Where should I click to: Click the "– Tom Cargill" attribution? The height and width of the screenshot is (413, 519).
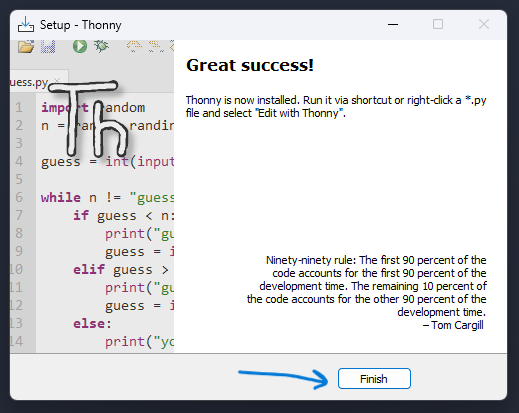(x=453, y=325)
